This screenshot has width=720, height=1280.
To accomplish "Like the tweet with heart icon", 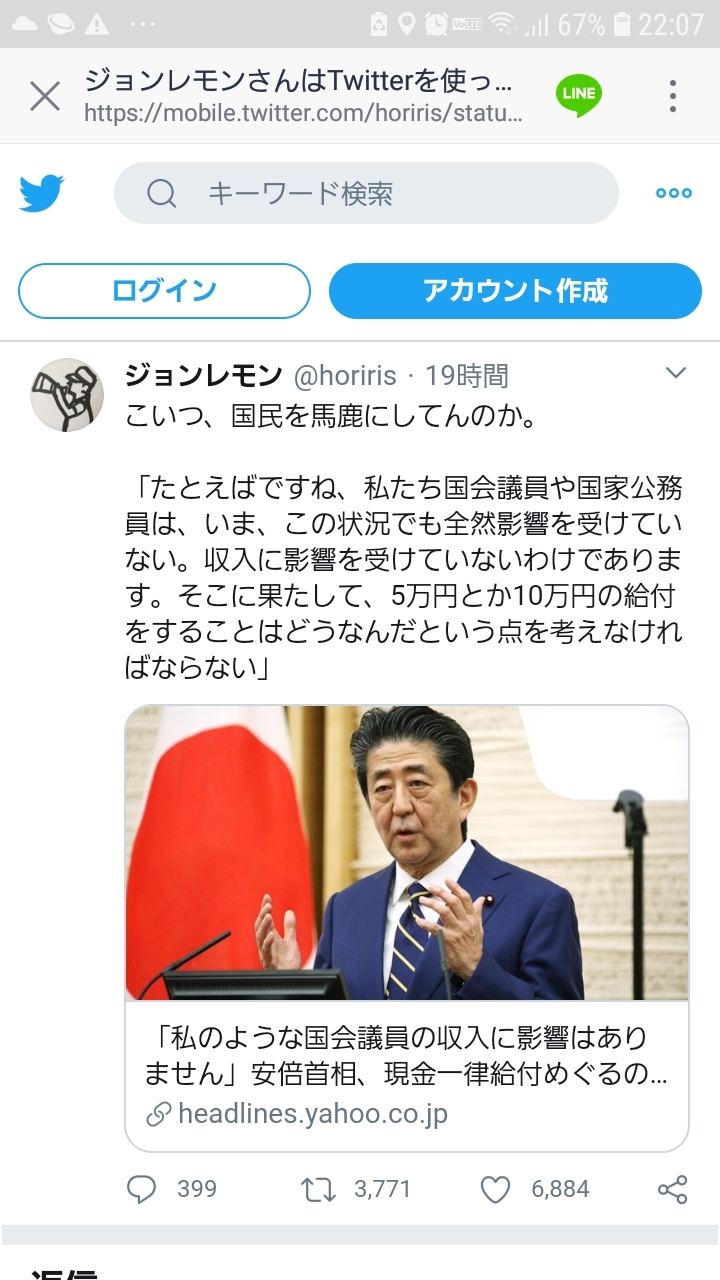I will [x=496, y=1189].
